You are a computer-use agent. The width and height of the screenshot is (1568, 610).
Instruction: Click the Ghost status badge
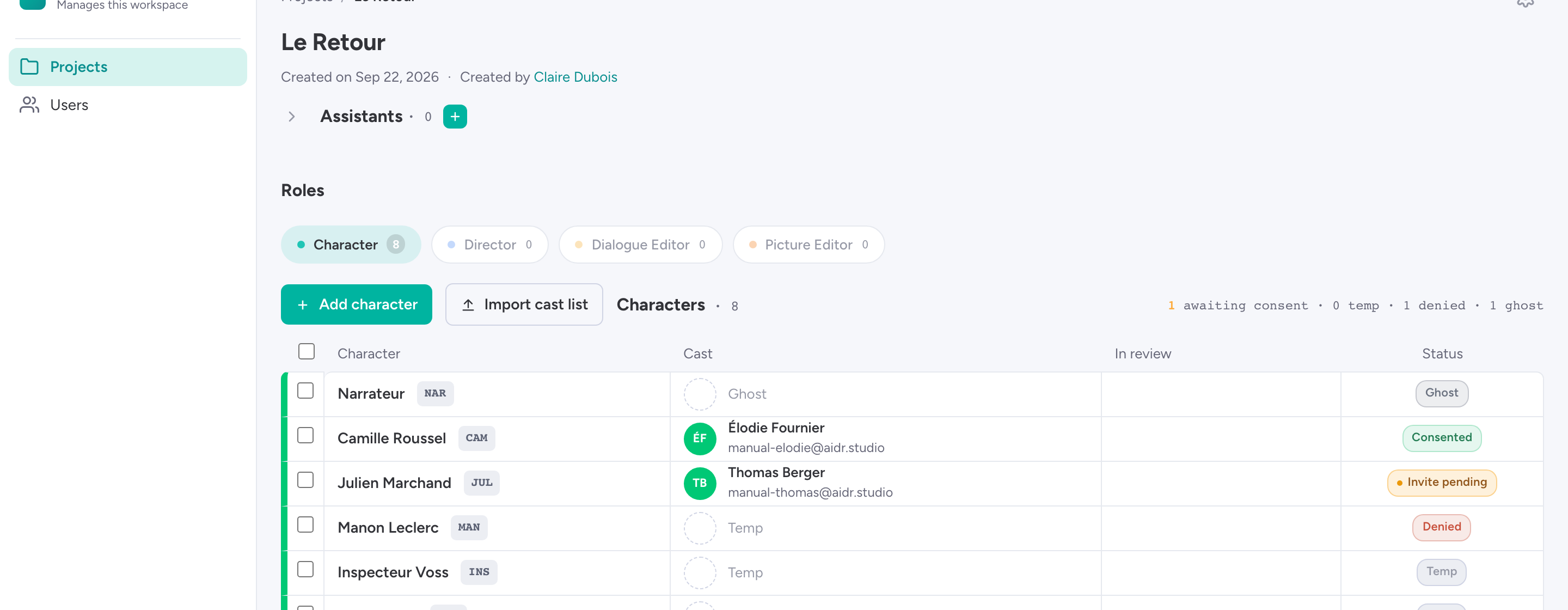pos(1441,393)
